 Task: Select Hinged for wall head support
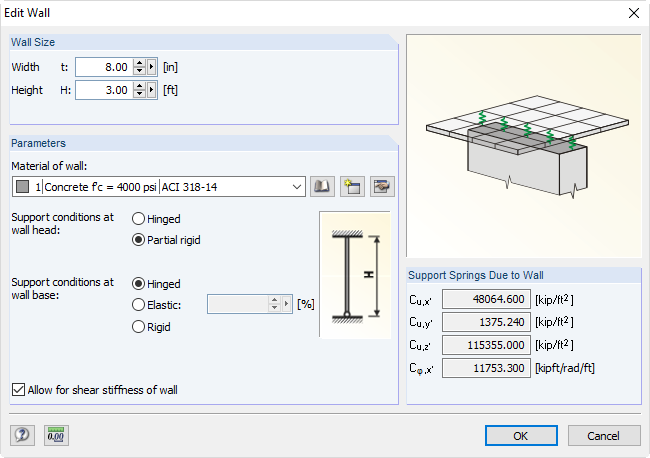click(x=139, y=218)
